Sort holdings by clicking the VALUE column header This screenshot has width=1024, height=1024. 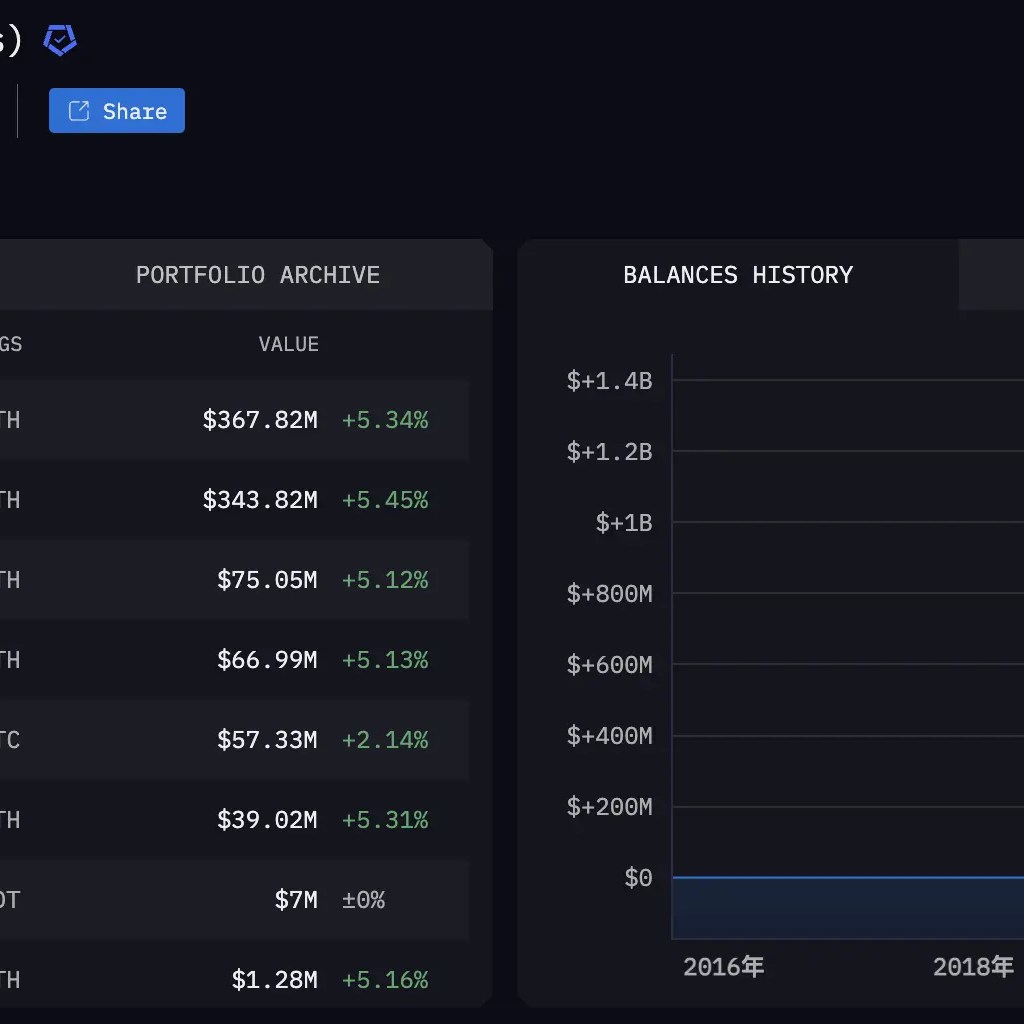click(x=288, y=344)
